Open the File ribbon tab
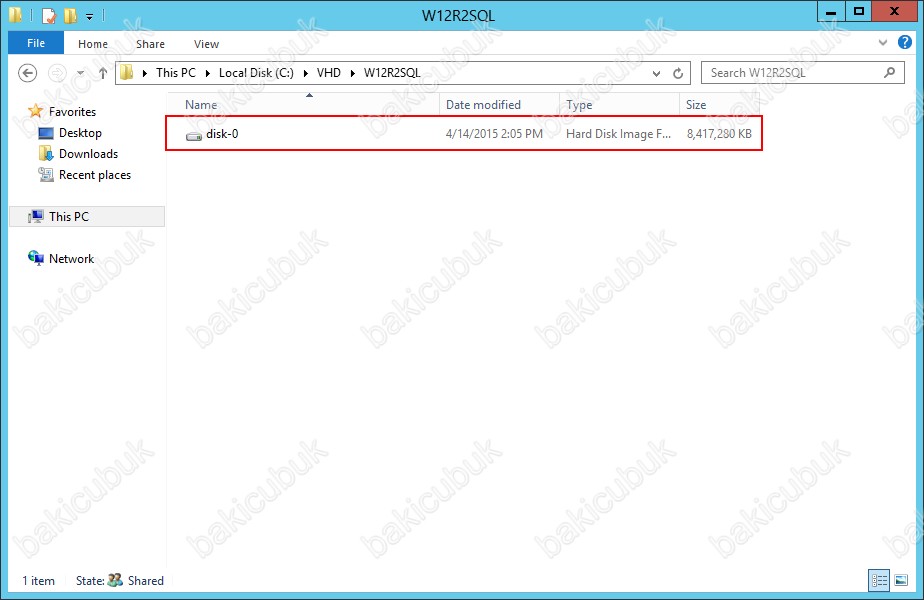The image size is (924, 600). click(35, 43)
